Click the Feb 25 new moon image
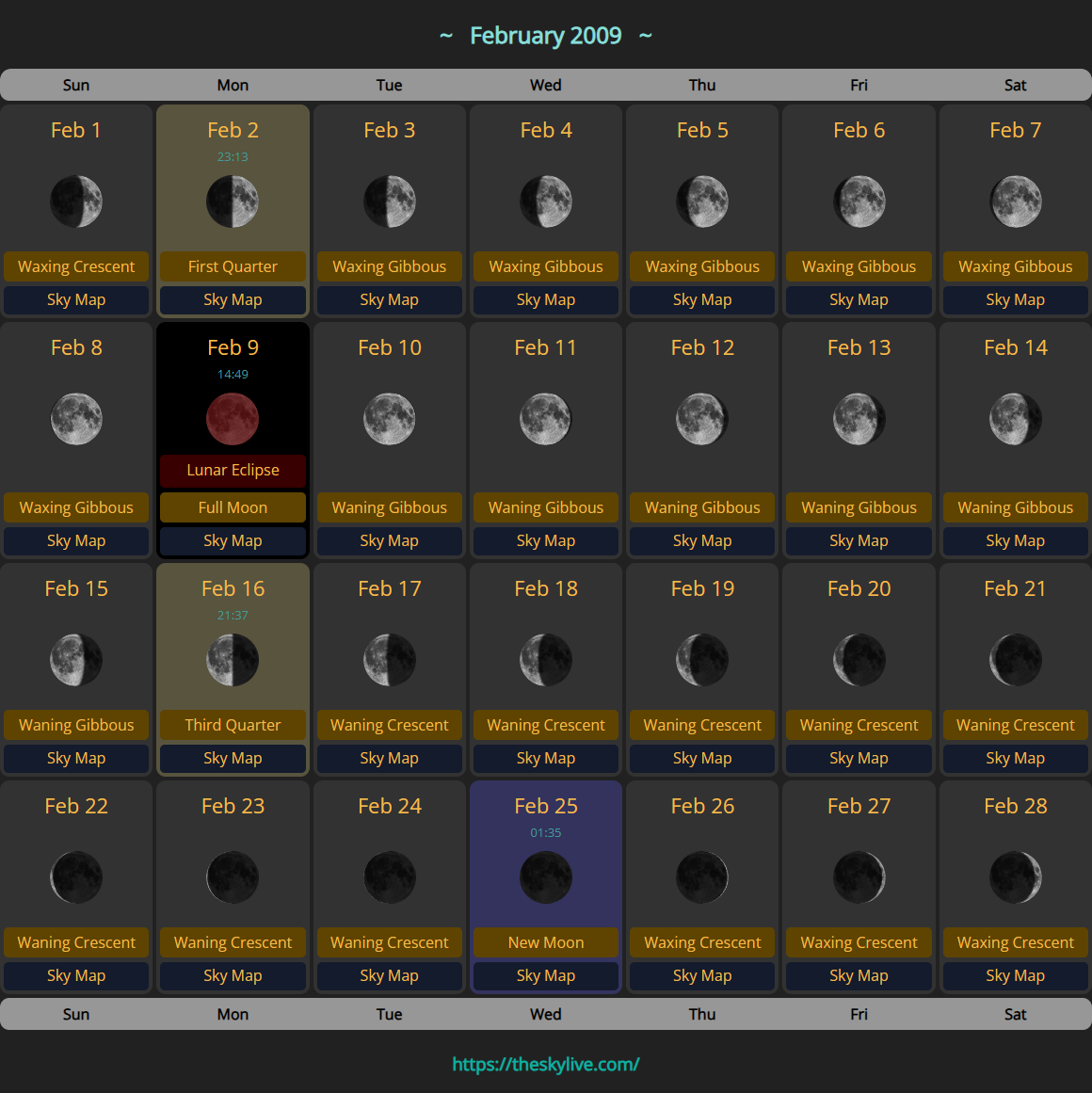 coord(546,877)
